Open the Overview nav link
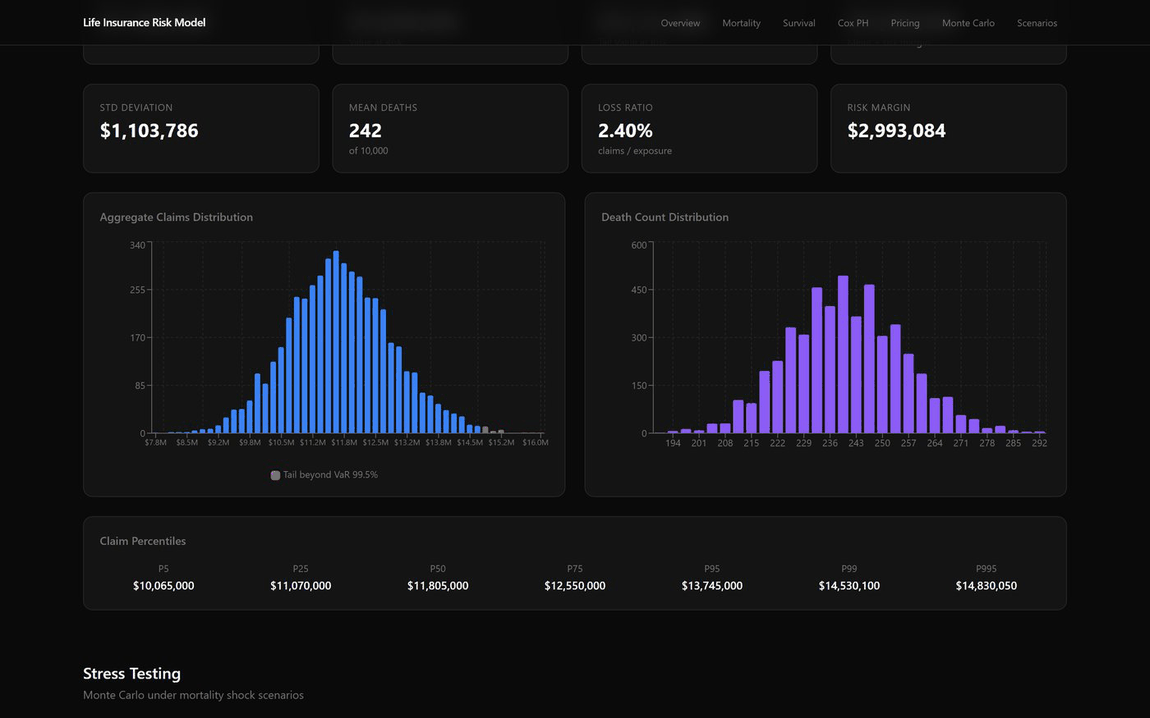1150x718 pixels. [680, 23]
